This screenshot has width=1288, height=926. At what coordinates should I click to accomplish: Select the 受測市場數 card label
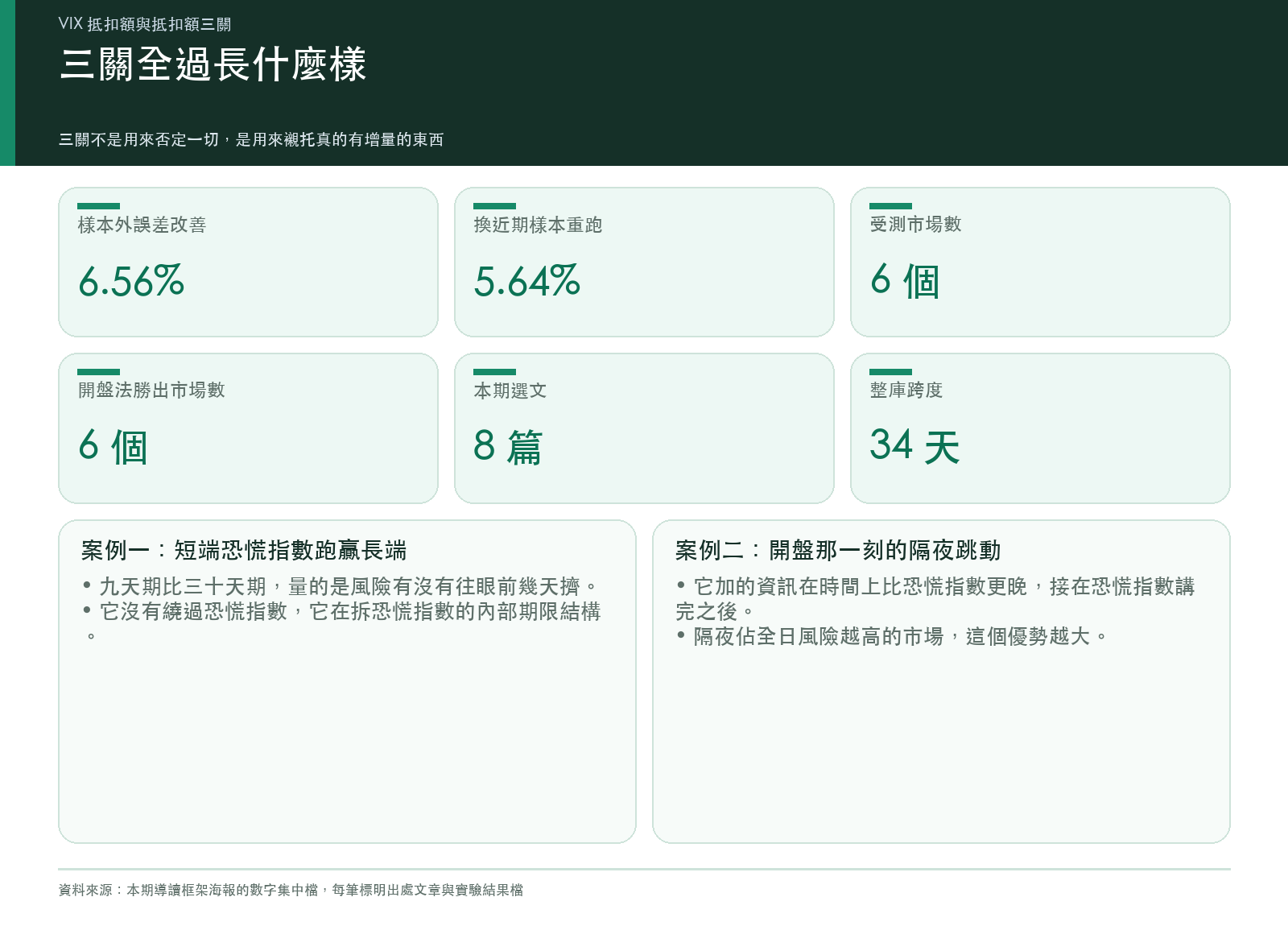[x=915, y=225]
